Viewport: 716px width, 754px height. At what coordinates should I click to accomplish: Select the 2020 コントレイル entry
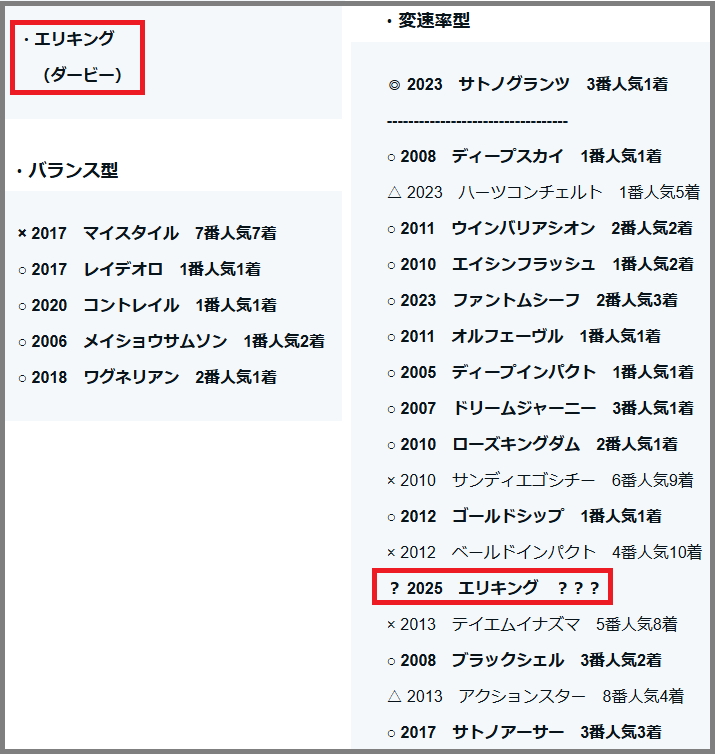[147, 305]
